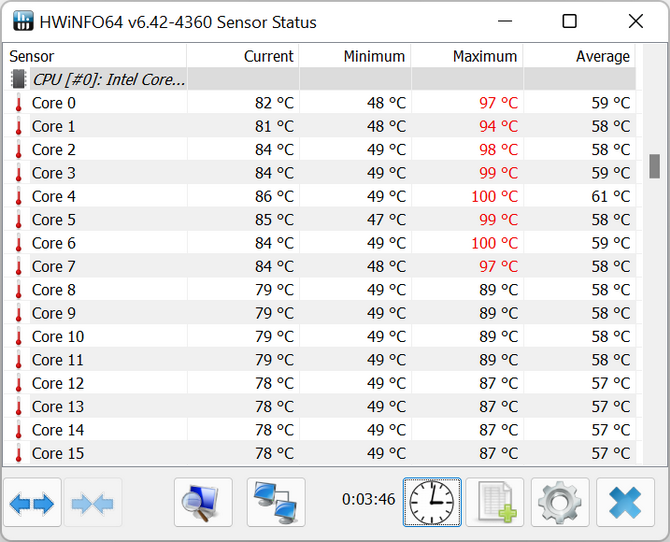
Task: Select the Core 15 label
Action: pos(58,454)
